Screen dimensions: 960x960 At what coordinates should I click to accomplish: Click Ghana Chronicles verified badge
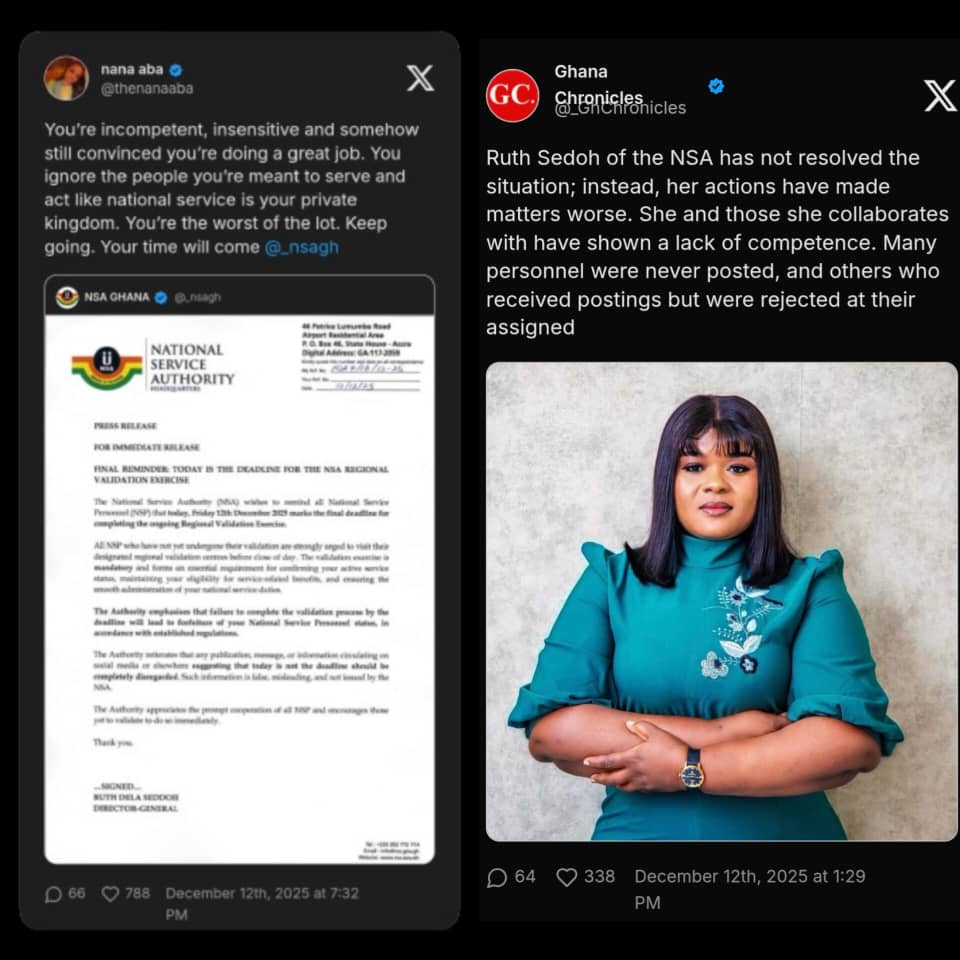(716, 86)
